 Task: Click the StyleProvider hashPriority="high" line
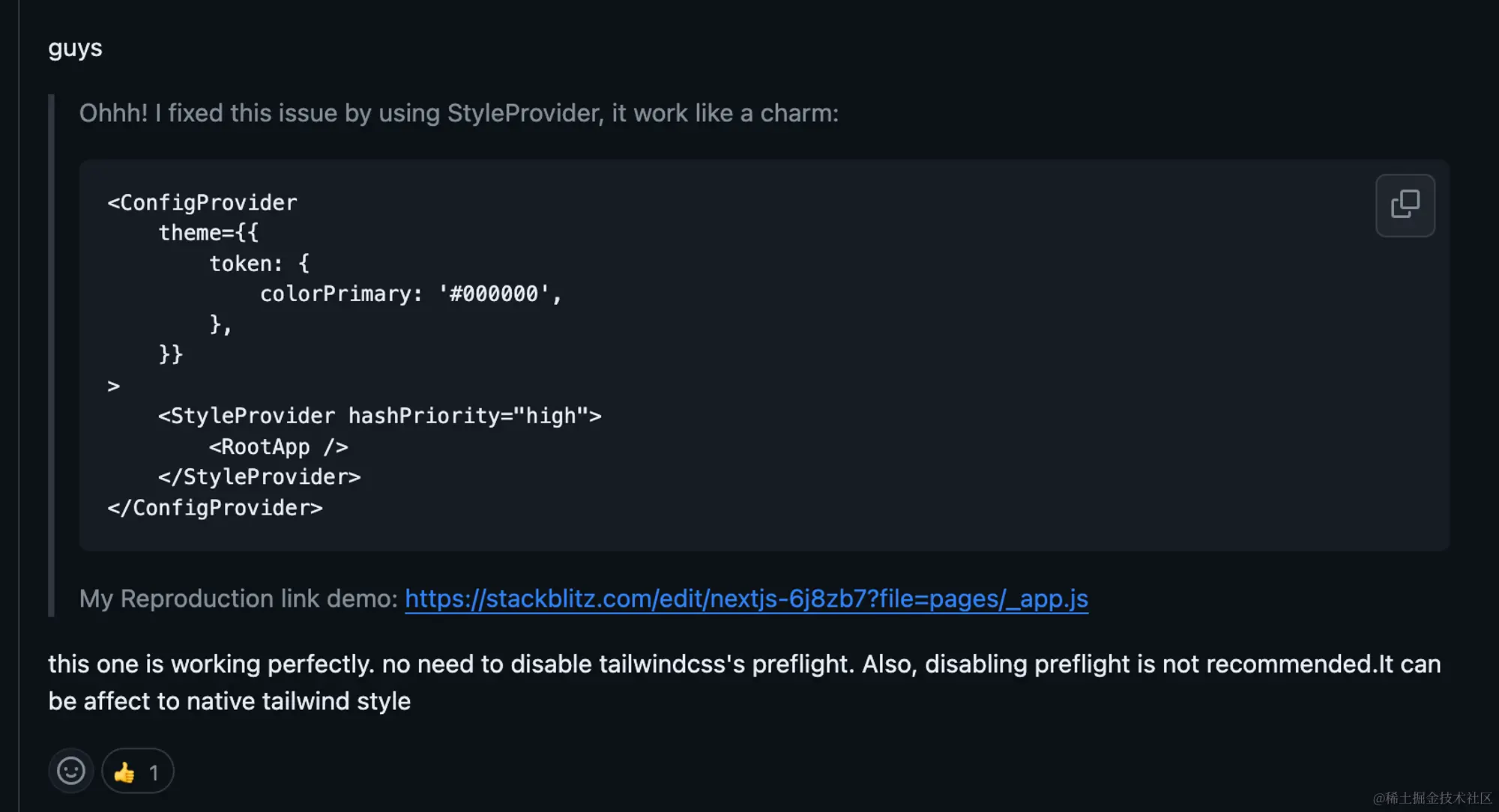point(380,416)
